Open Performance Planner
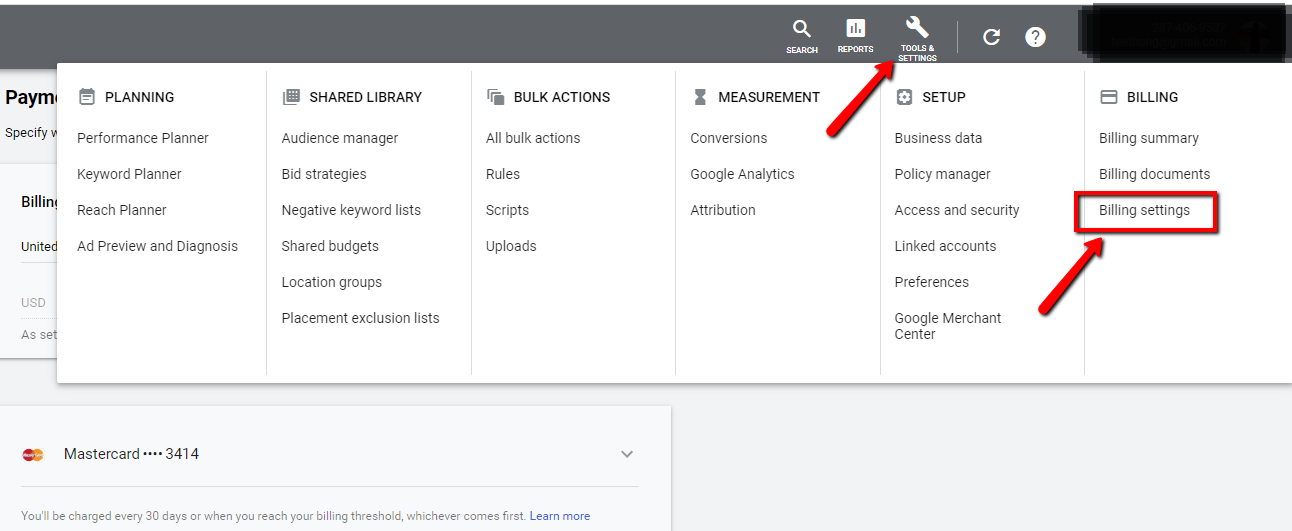The height and width of the screenshot is (531, 1292). [x=143, y=138]
